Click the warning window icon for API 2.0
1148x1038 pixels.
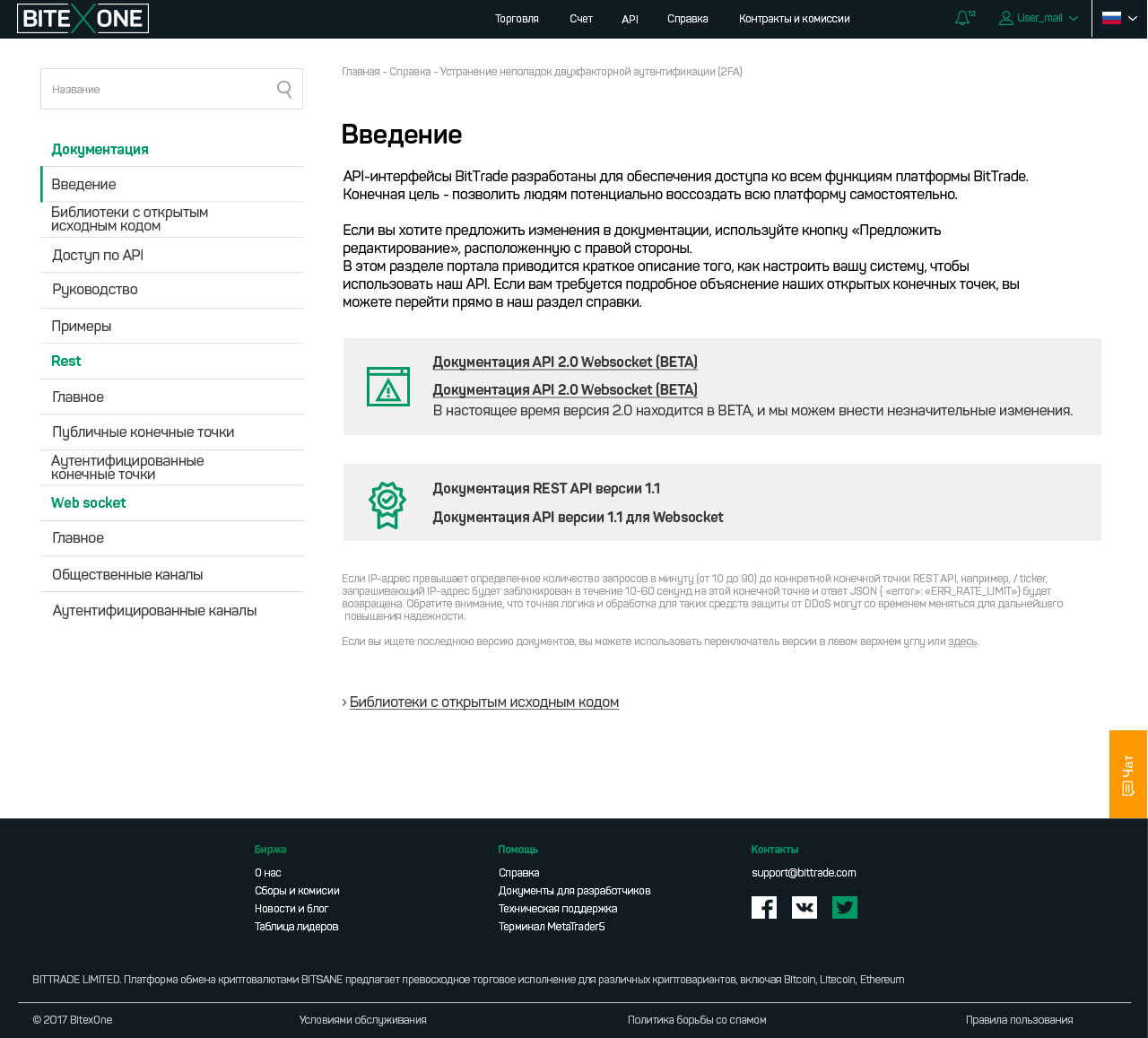tap(387, 387)
